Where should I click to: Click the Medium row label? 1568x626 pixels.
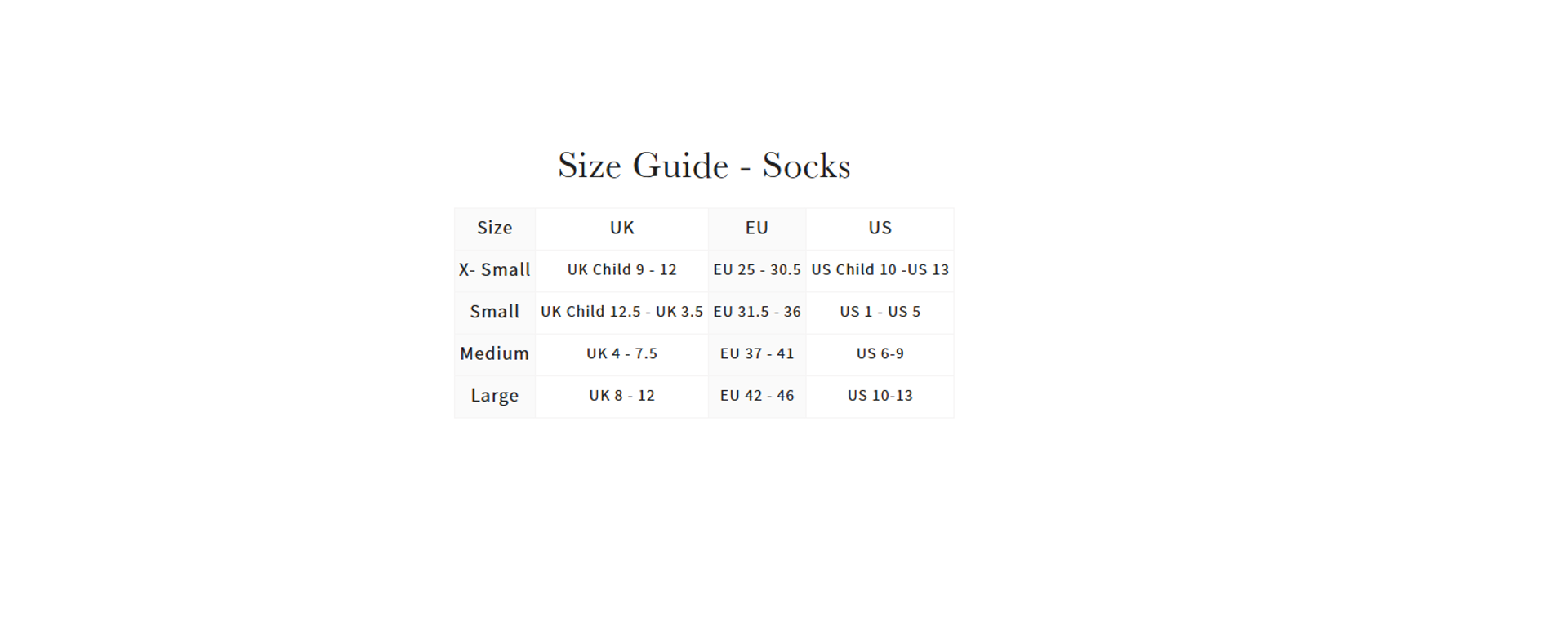click(x=495, y=354)
